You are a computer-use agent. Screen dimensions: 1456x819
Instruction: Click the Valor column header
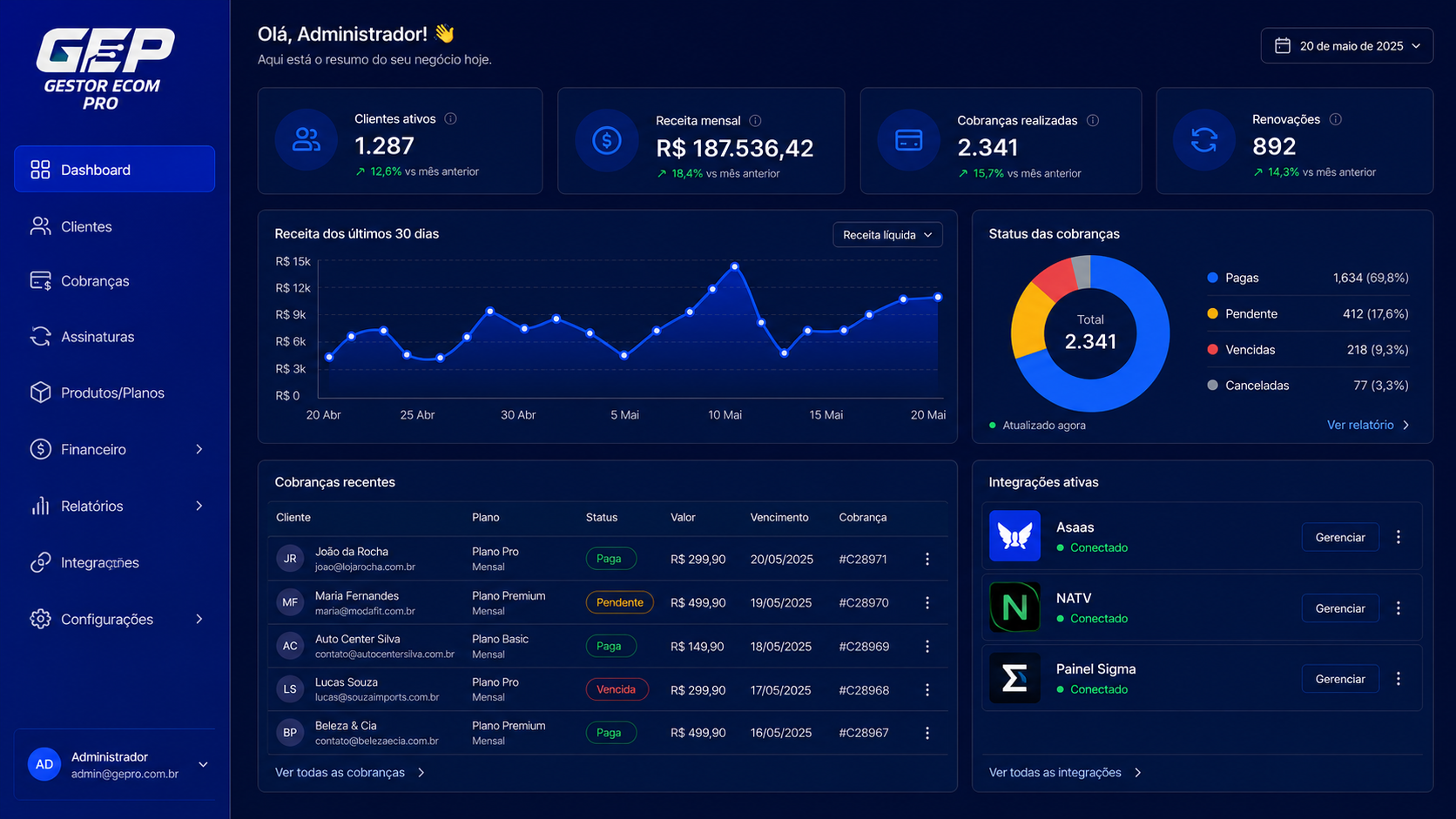(x=683, y=517)
